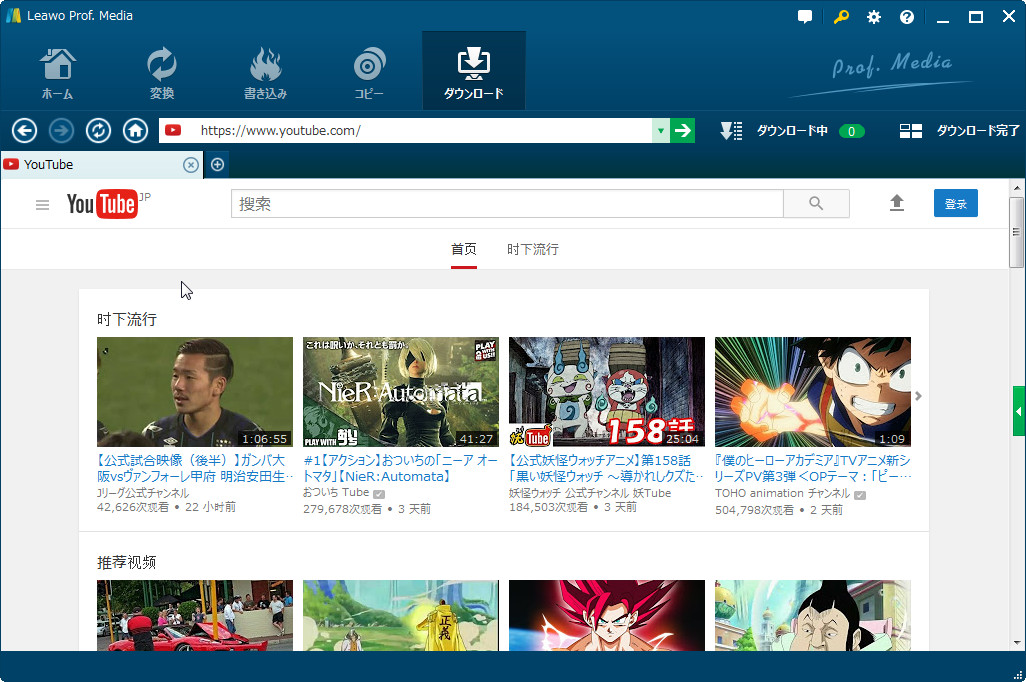Open the 妖怪ウォッチ 158話 video thumbnail
Viewport: 1026px width, 682px height.
tap(607, 392)
